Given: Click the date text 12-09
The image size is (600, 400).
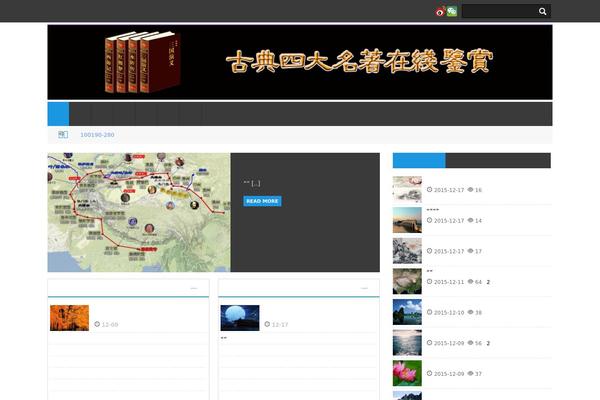Looking at the screenshot, I should [x=110, y=325].
